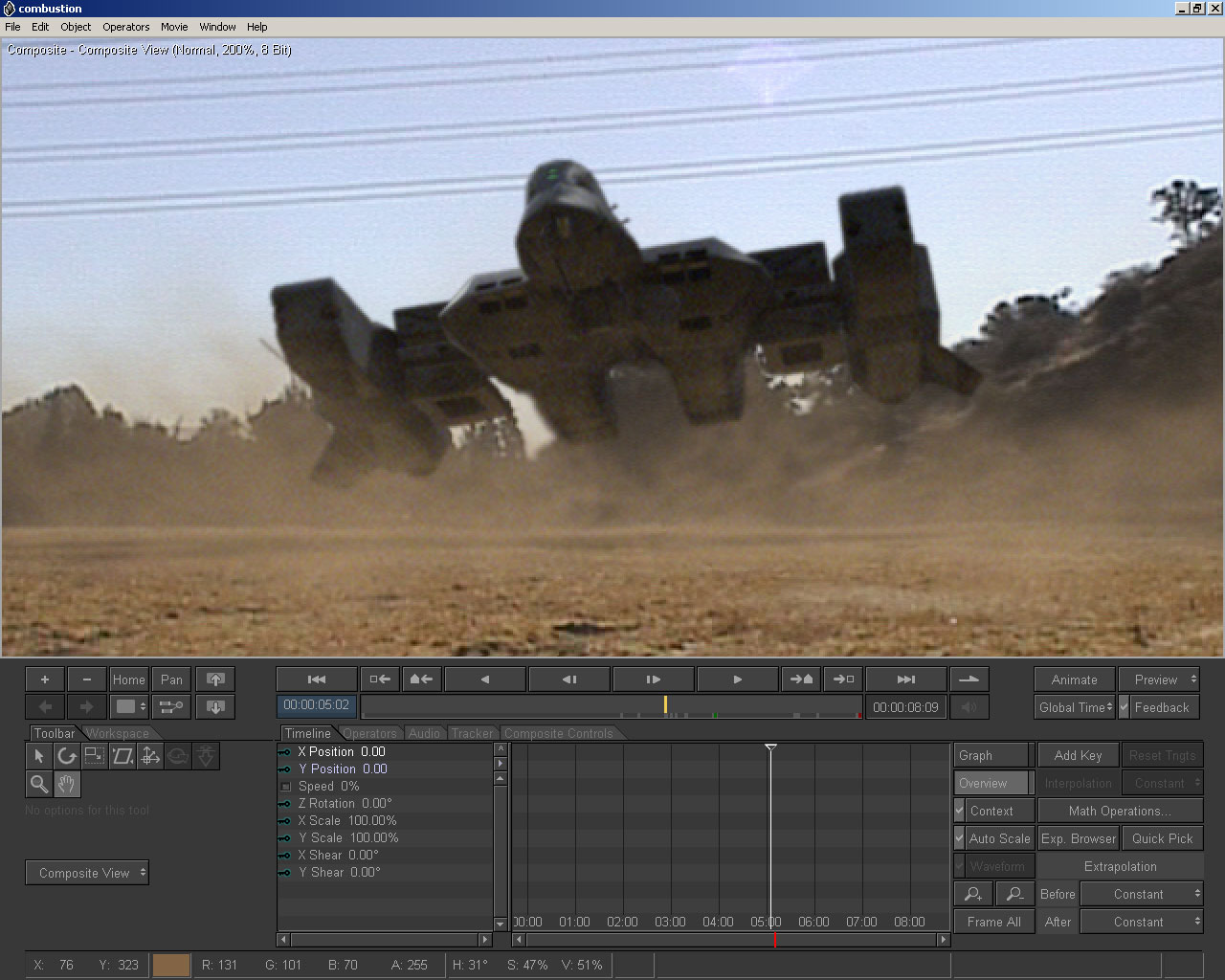1225x980 pixels.
Task: Switch to the Operators tab
Action: point(369,733)
